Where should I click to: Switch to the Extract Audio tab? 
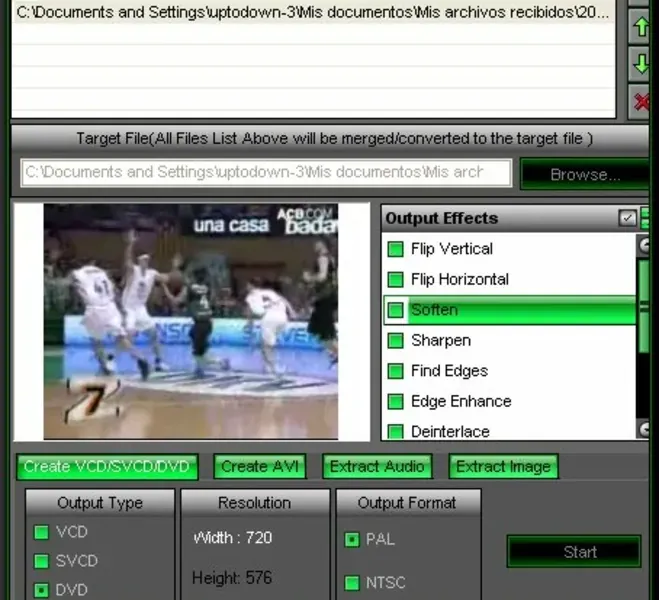(377, 467)
